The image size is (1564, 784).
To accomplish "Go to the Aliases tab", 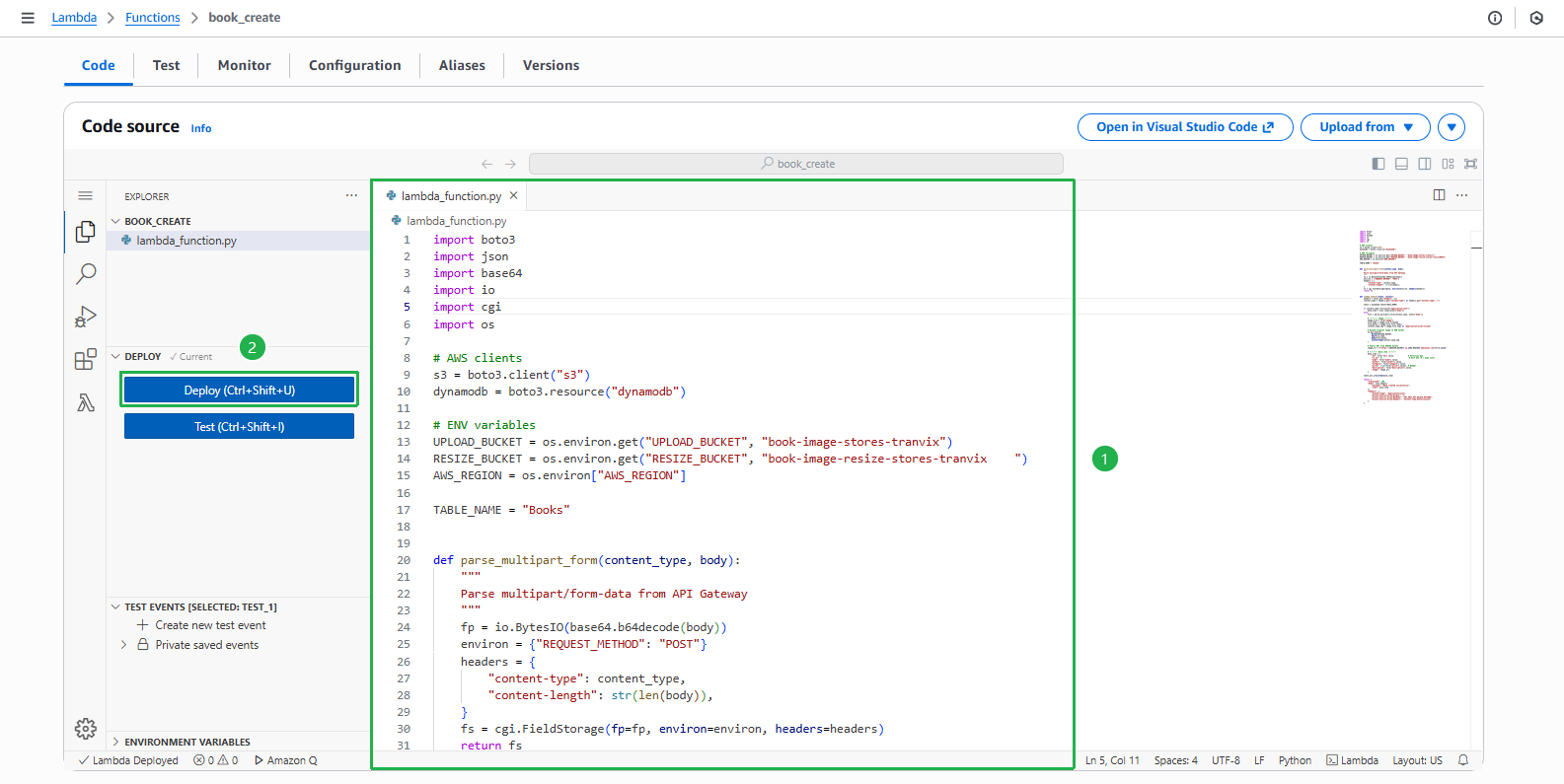I will coord(462,65).
